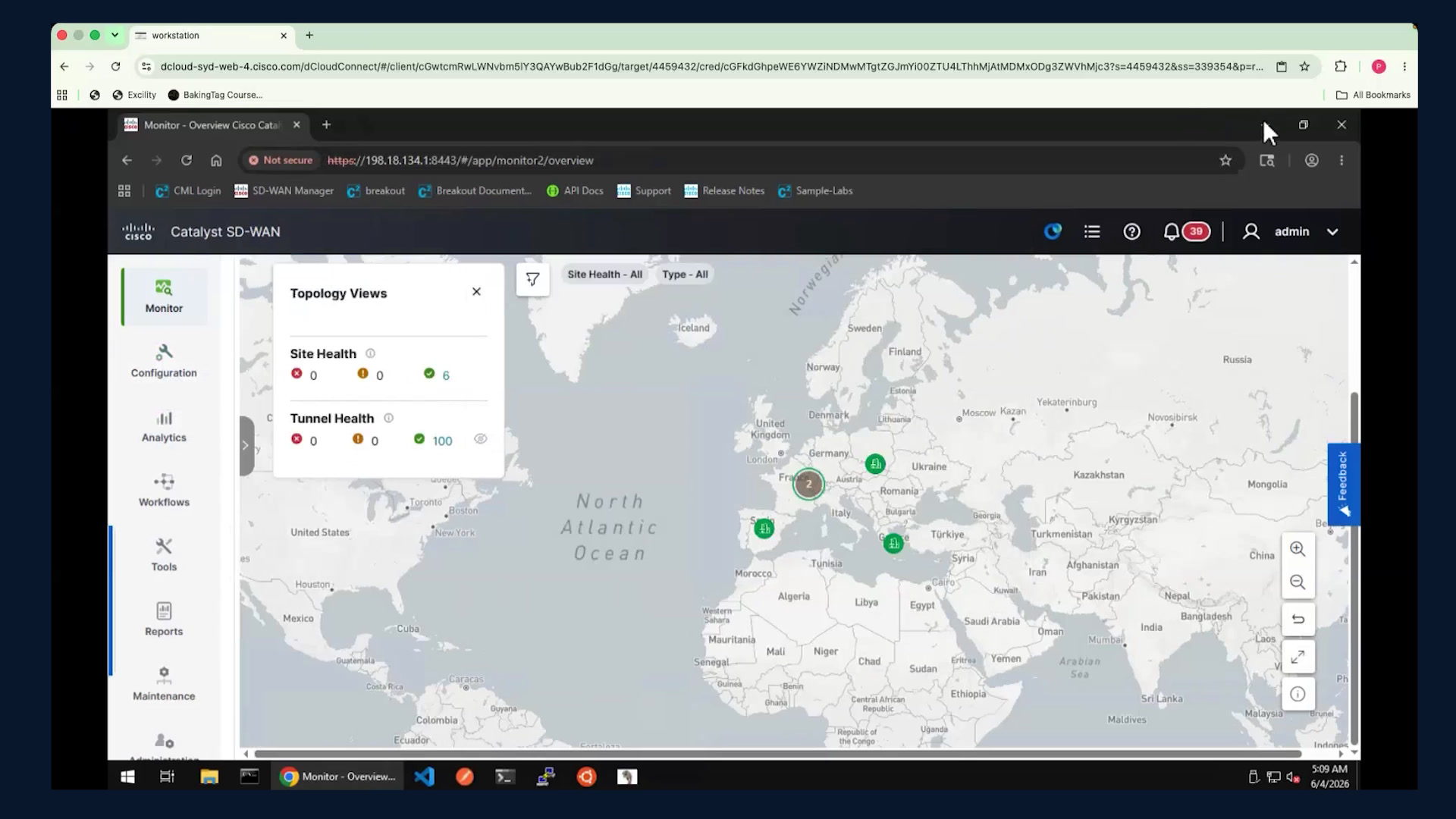Open Tunnel Health info tooltip icon

[388, 418]
